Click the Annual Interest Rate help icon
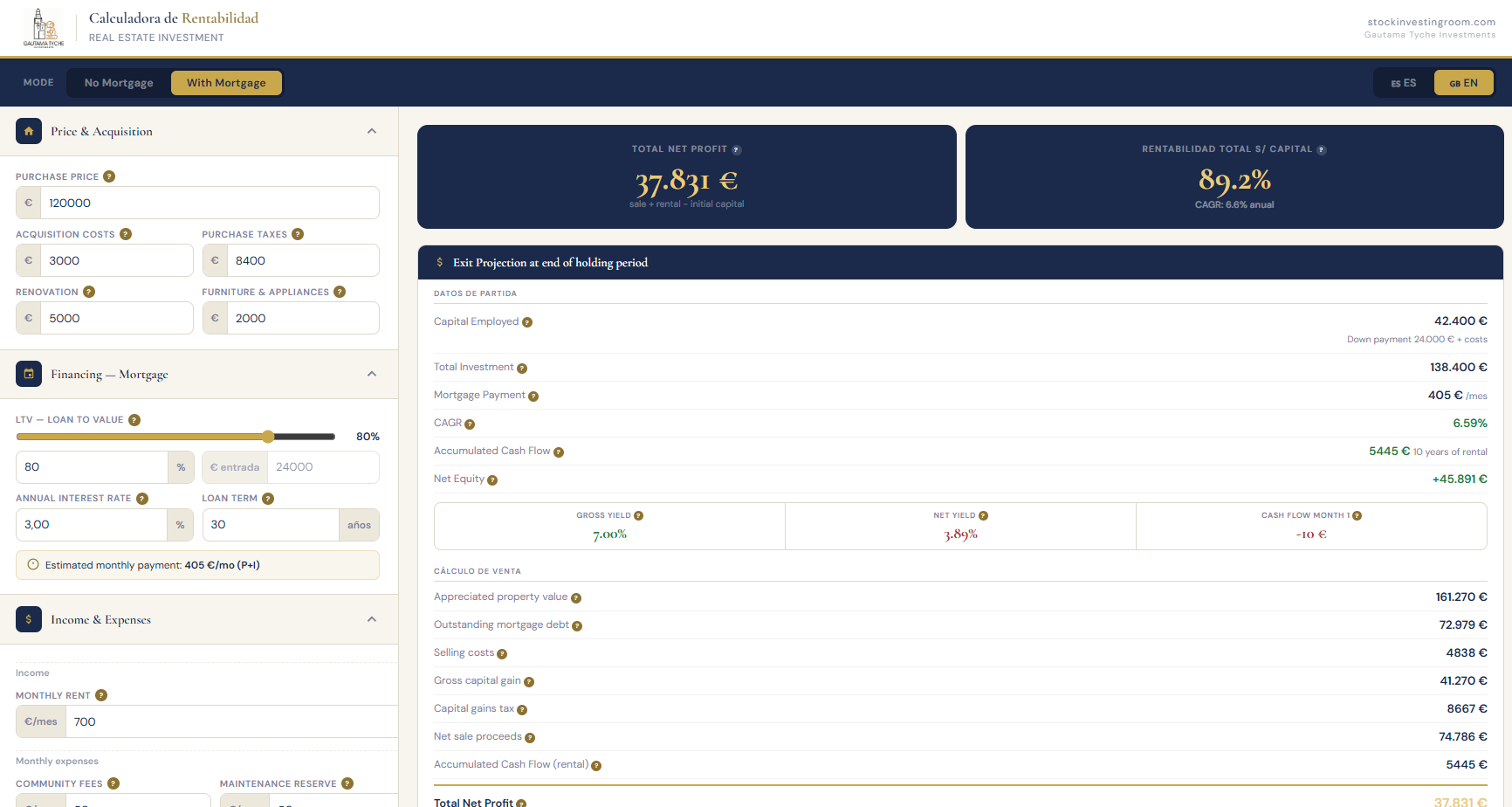Screen dimensions: 1512x807 click(x=142, y=499)
